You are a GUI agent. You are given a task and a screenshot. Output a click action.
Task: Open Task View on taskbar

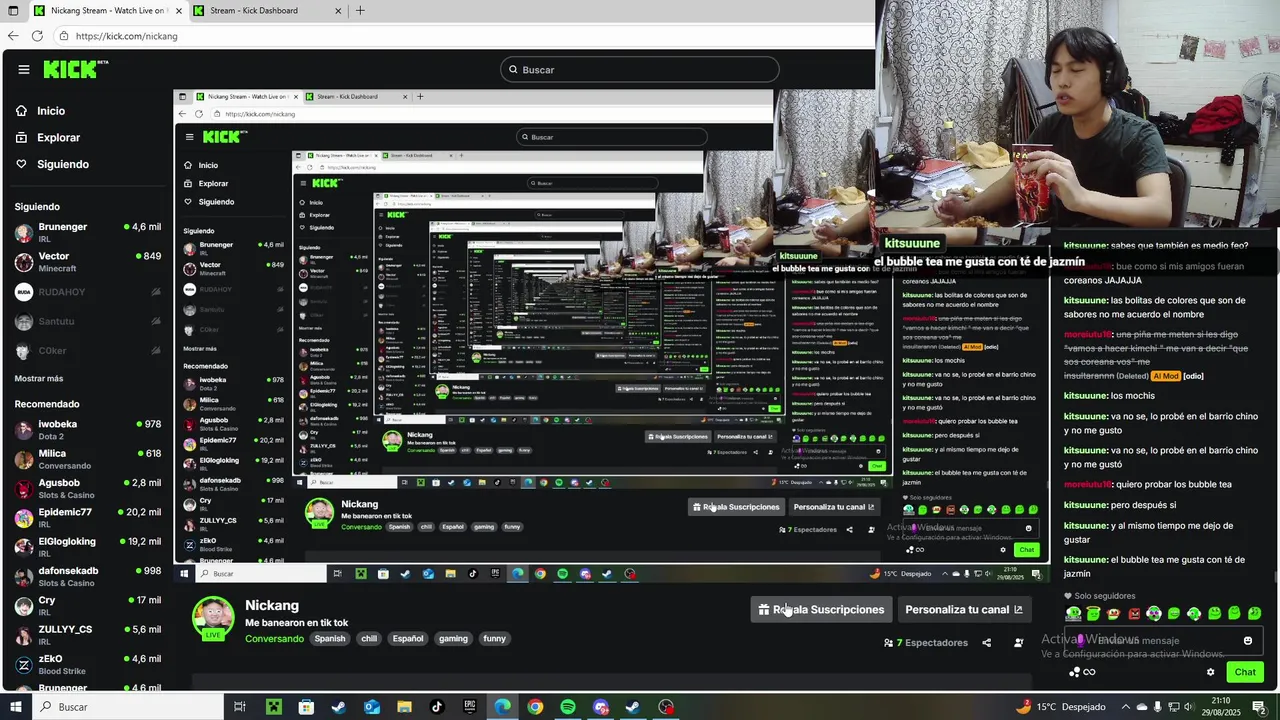coord(240,707)
